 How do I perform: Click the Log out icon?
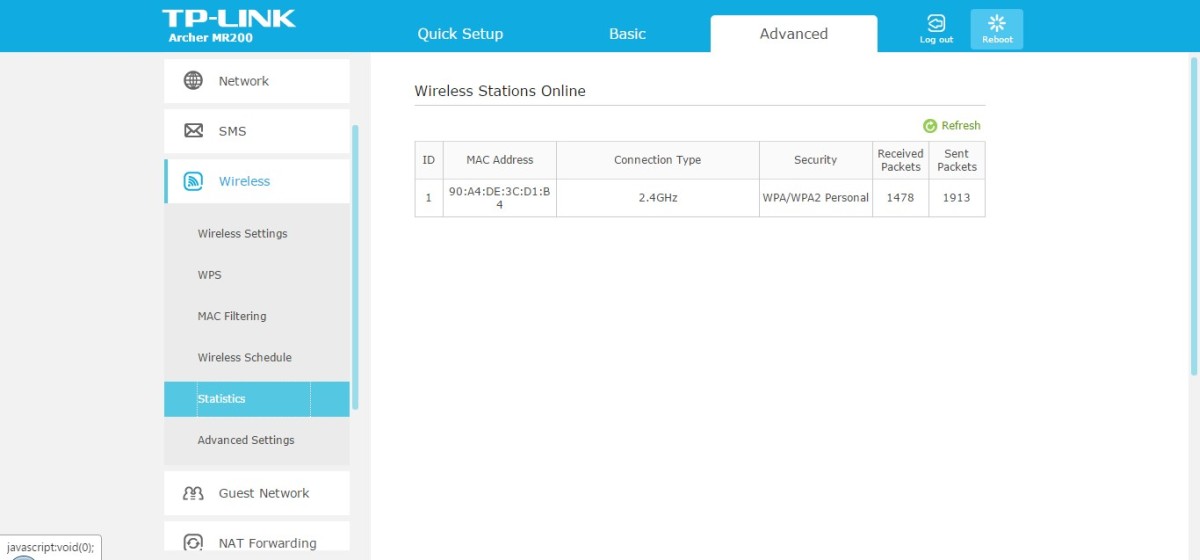(936, 23)
